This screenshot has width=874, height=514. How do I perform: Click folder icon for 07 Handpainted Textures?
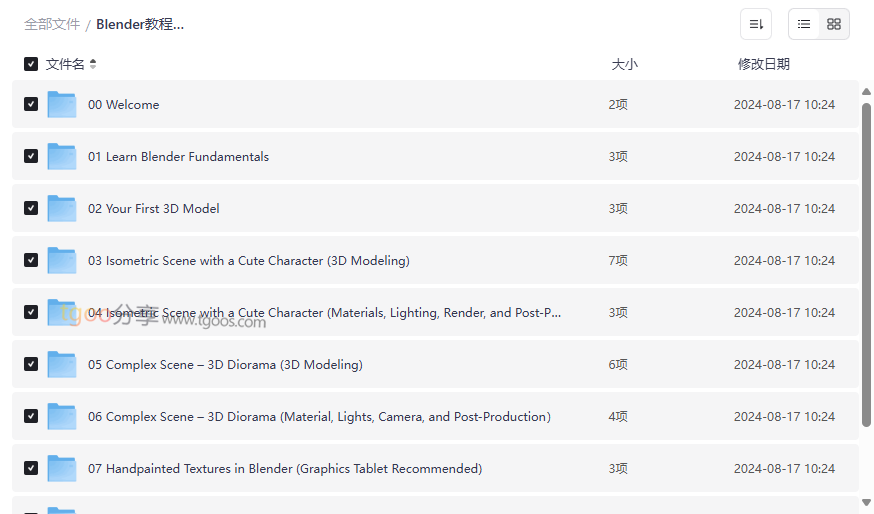62,468
